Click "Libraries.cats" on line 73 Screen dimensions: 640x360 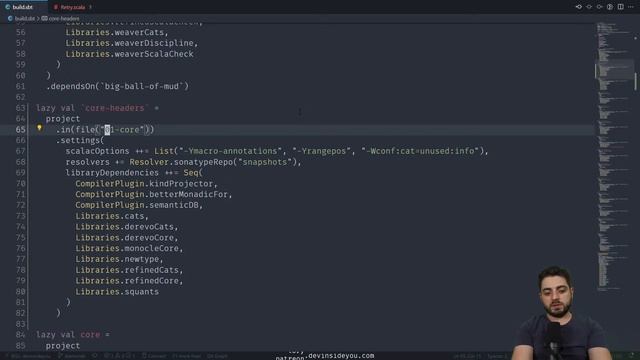tap(110, 216)
